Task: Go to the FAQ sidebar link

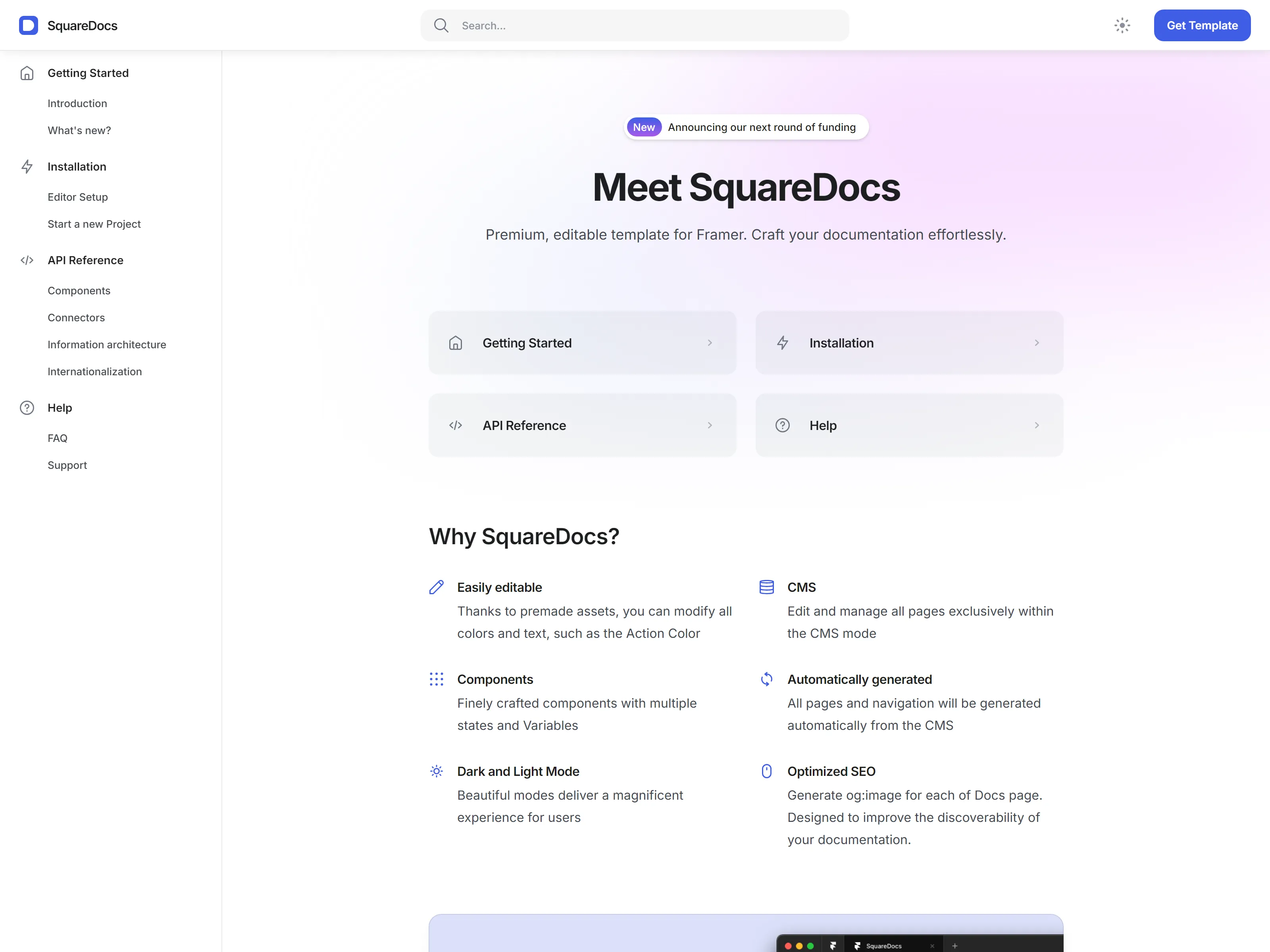Action: pyautogui.click(x=58, y=438)
